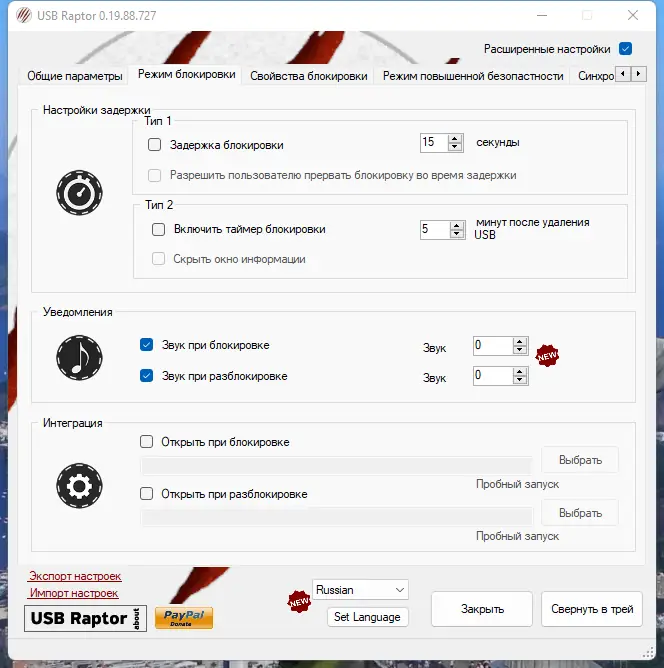Screen dimensions: 664x668
Task: Decrease the timer minutes spinner value
Action: (x=457, y=234)
